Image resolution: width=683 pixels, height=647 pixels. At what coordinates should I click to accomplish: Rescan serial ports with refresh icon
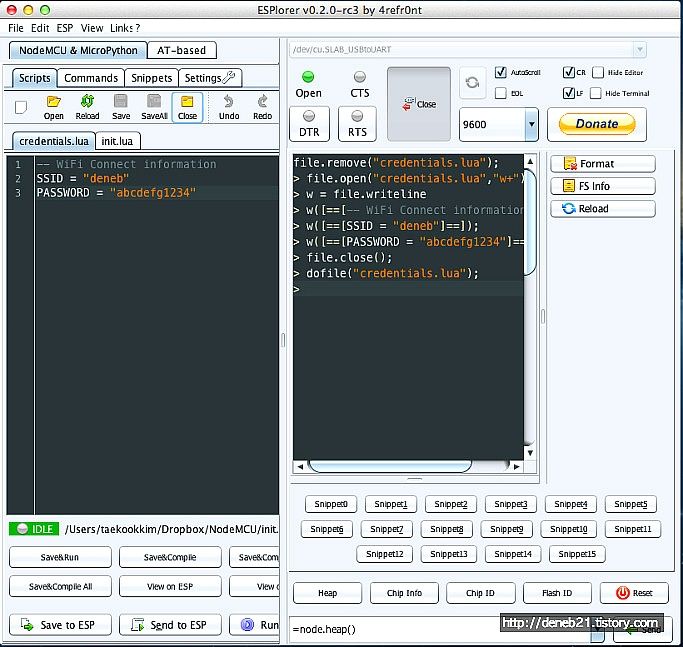[472, 82]
